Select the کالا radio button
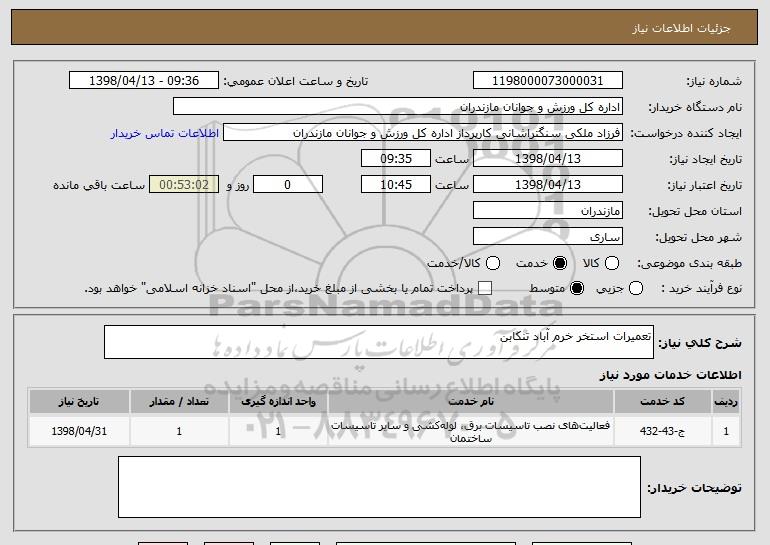 (x=612, y=263)
